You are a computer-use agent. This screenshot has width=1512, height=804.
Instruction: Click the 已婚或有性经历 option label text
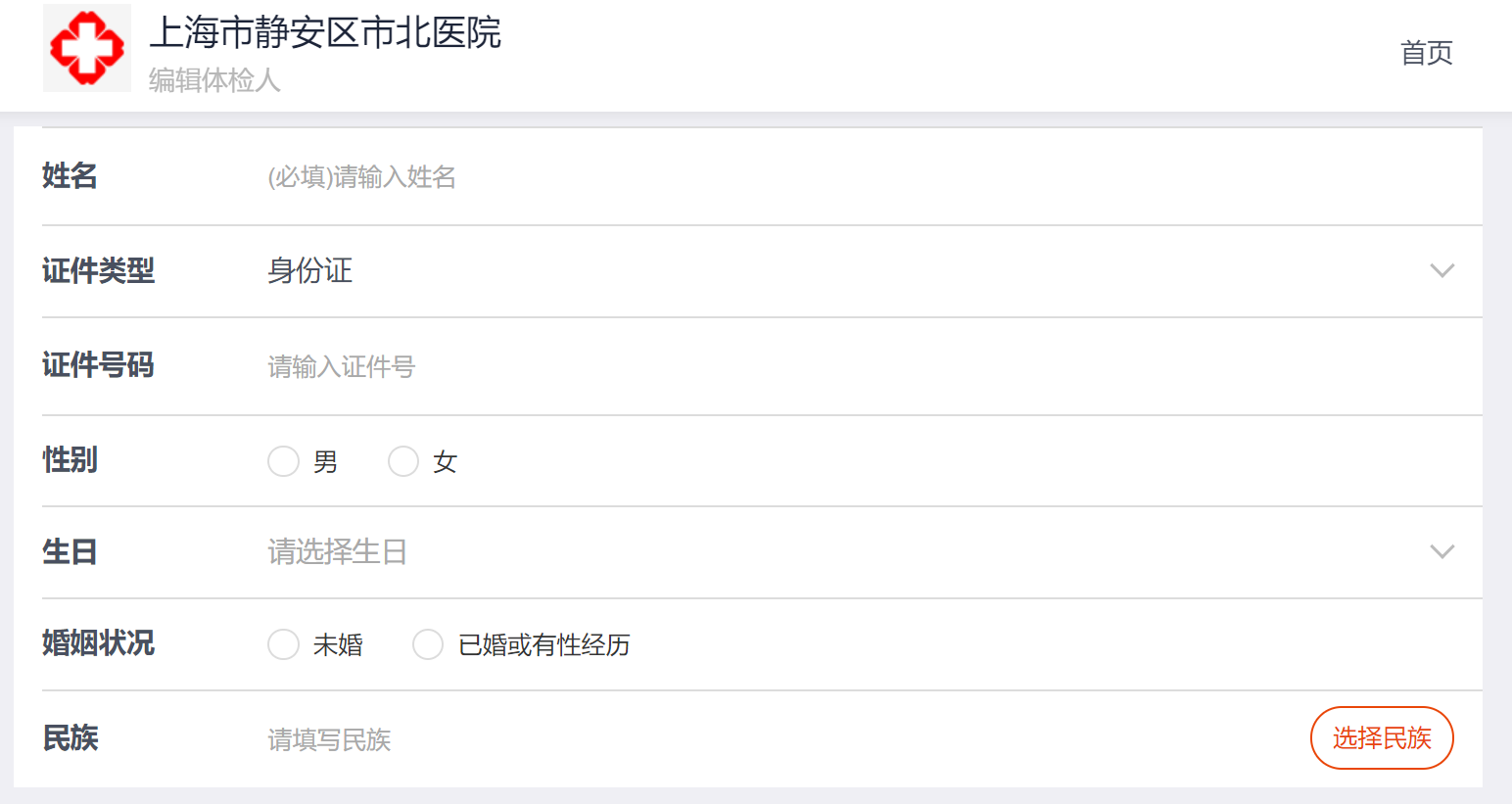coord(544,645)
